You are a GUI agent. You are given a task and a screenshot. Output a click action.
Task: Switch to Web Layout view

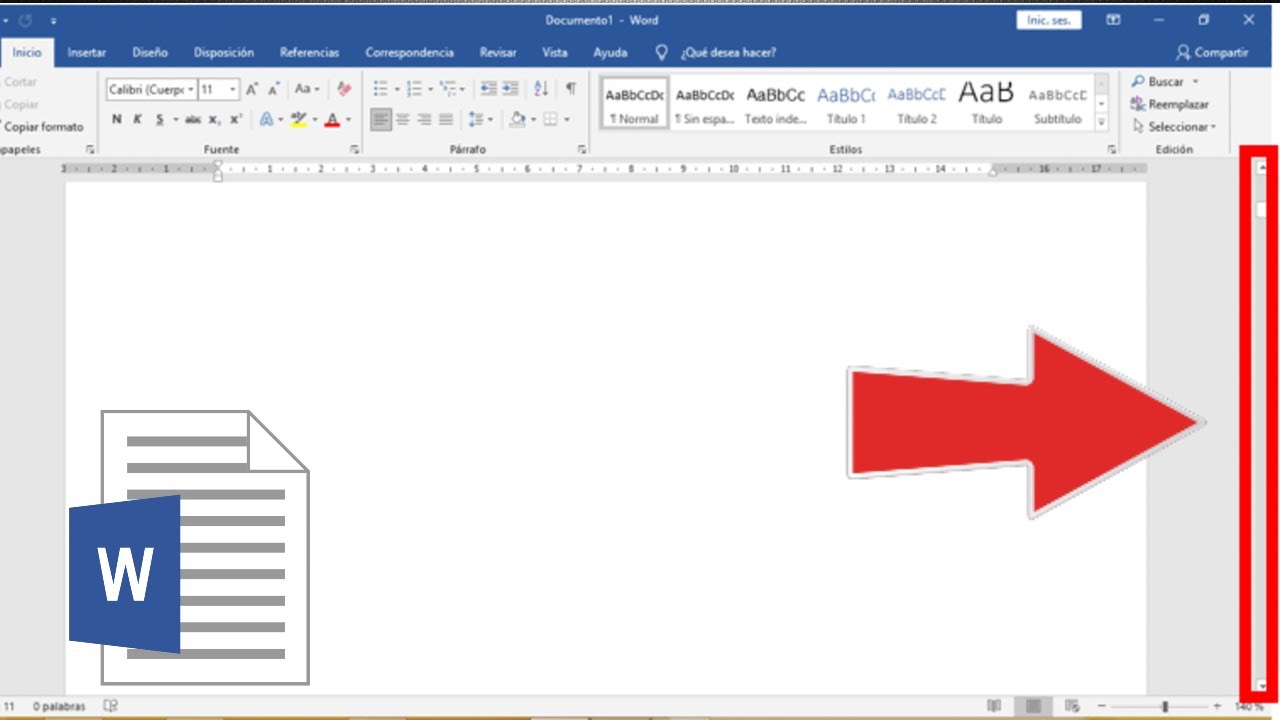1072,706
